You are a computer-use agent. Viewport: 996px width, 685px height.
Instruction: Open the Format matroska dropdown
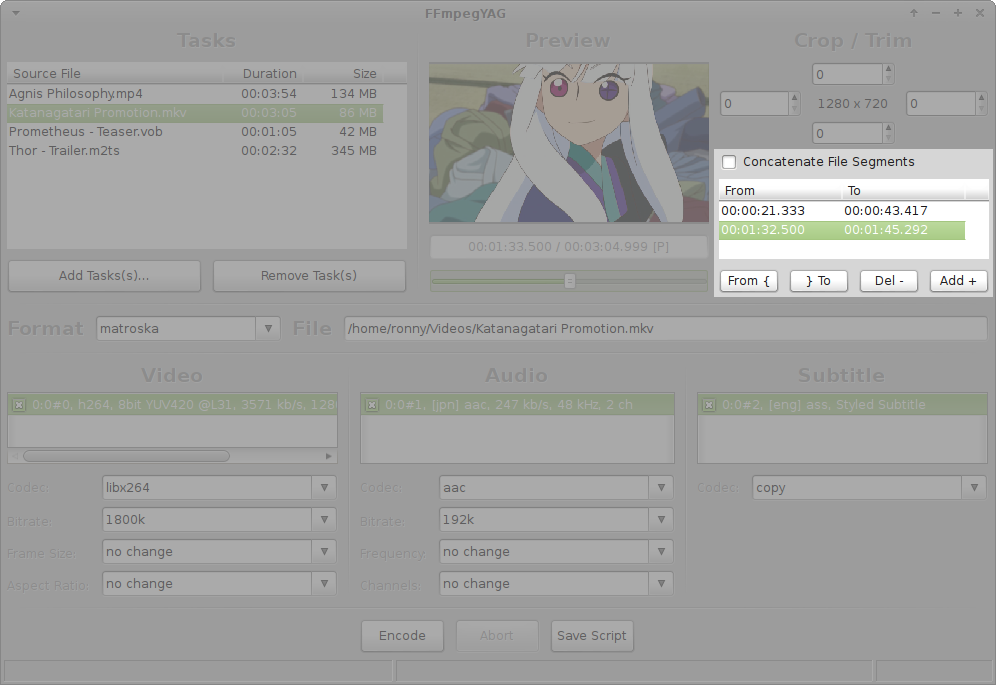[268, 329]
